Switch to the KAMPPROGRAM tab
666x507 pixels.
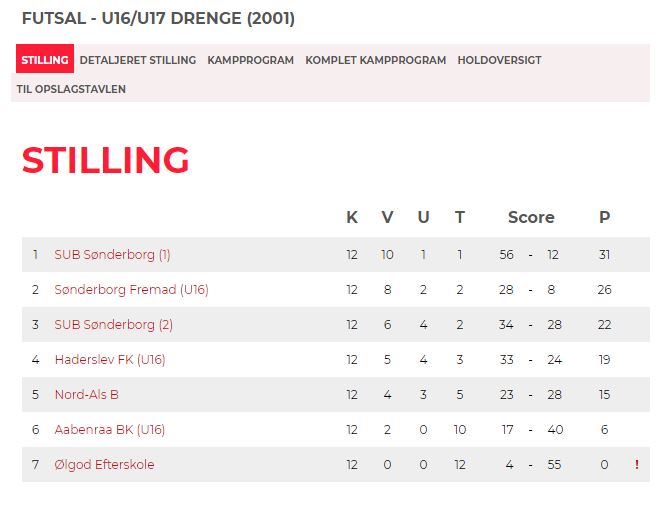click(251, 60)
